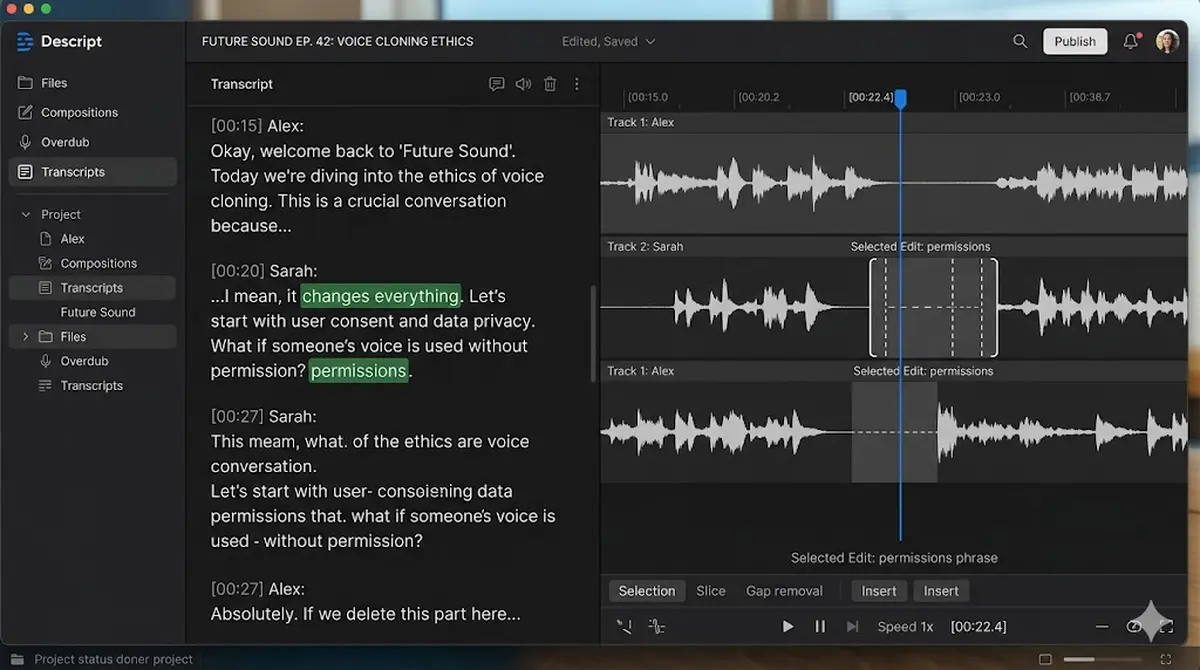Select Transcripts in the top sidebar
Image resolution: width=1200 pixels, height=670 pixels.
point(93,172)
